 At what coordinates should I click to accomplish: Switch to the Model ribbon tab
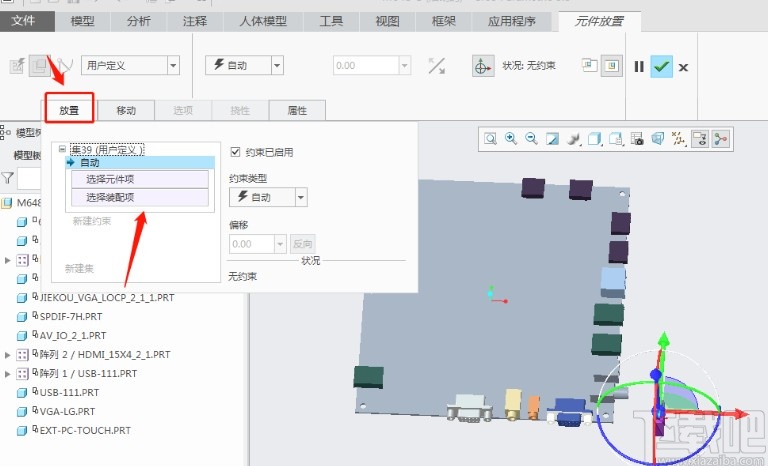(82, 22)
